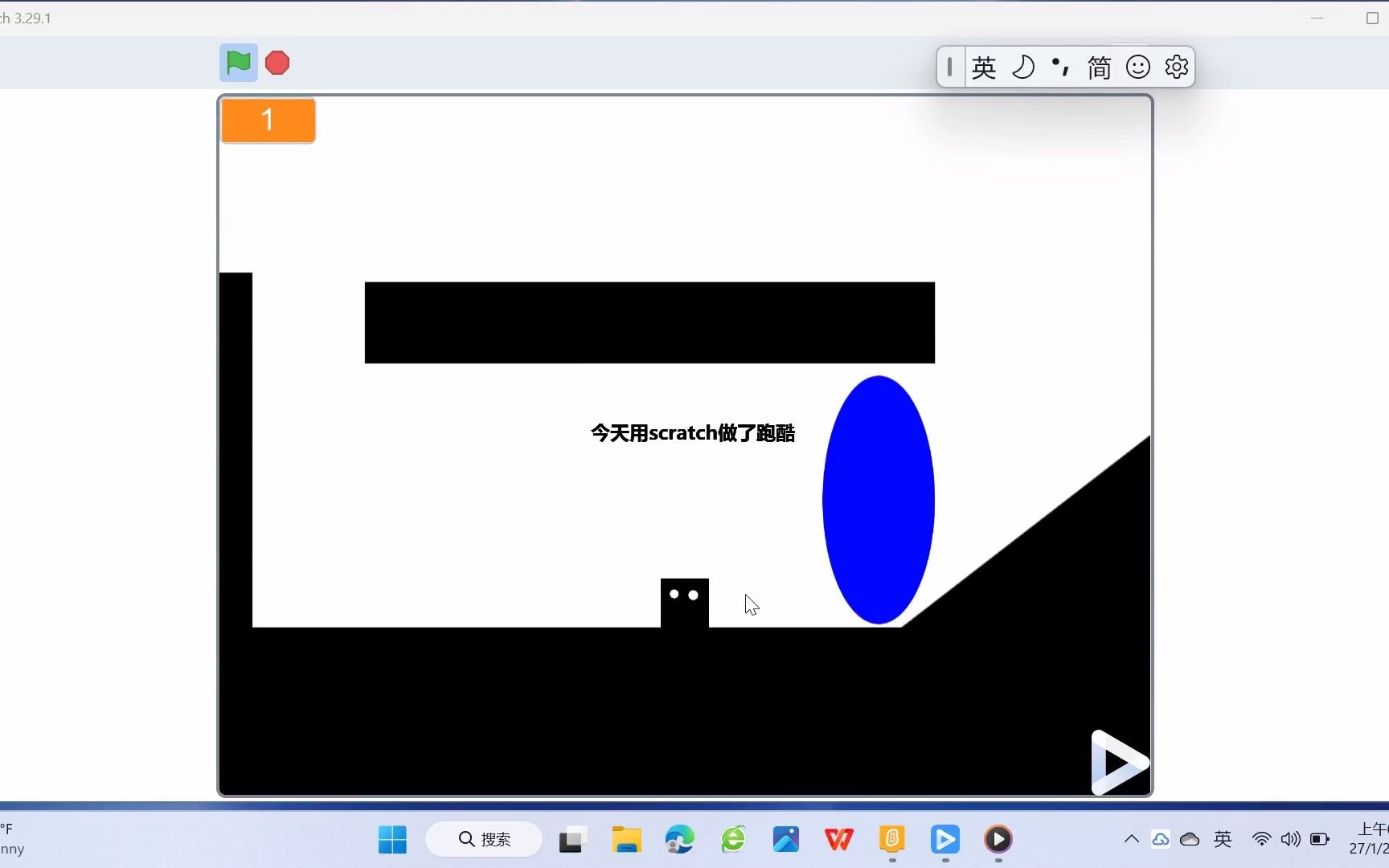Expand the hidden system tray icons
This screenshot has width=1389, height=868.
pos(1130,839)
